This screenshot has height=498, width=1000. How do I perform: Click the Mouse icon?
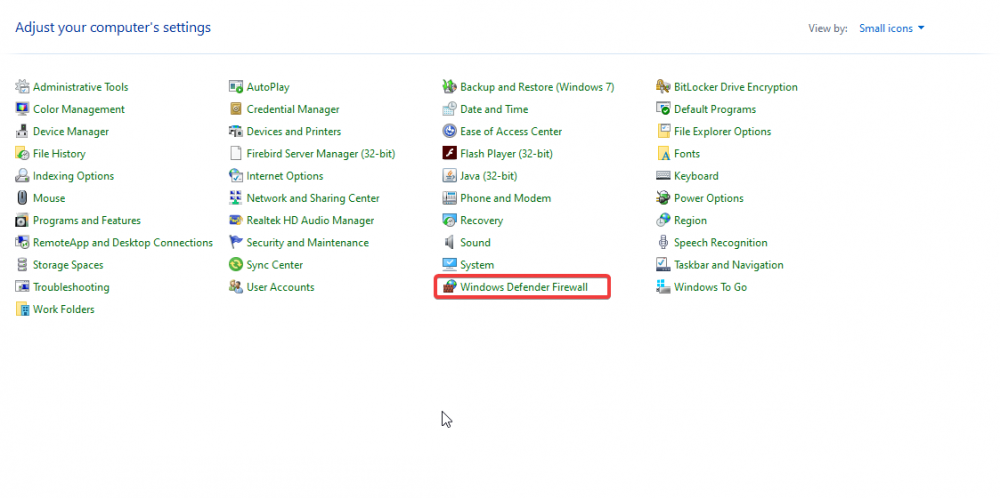click(x=22, y=198)
